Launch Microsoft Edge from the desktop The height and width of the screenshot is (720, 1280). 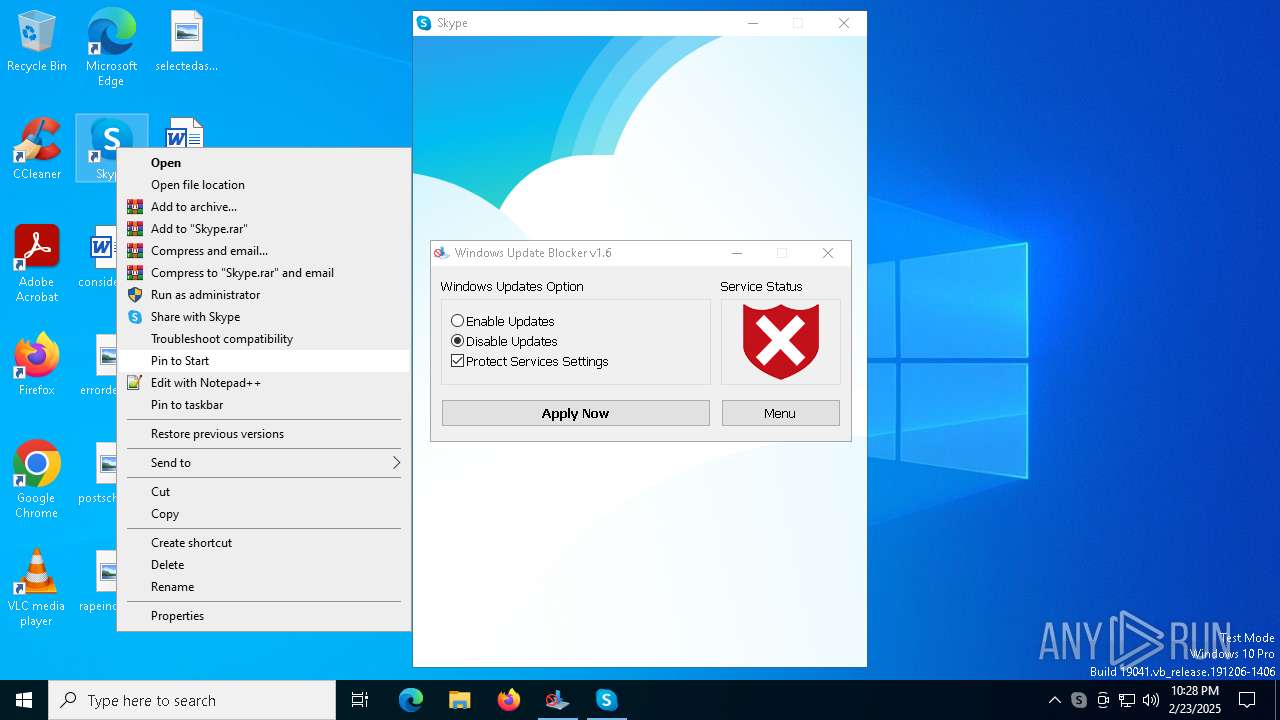coord(111,48)
